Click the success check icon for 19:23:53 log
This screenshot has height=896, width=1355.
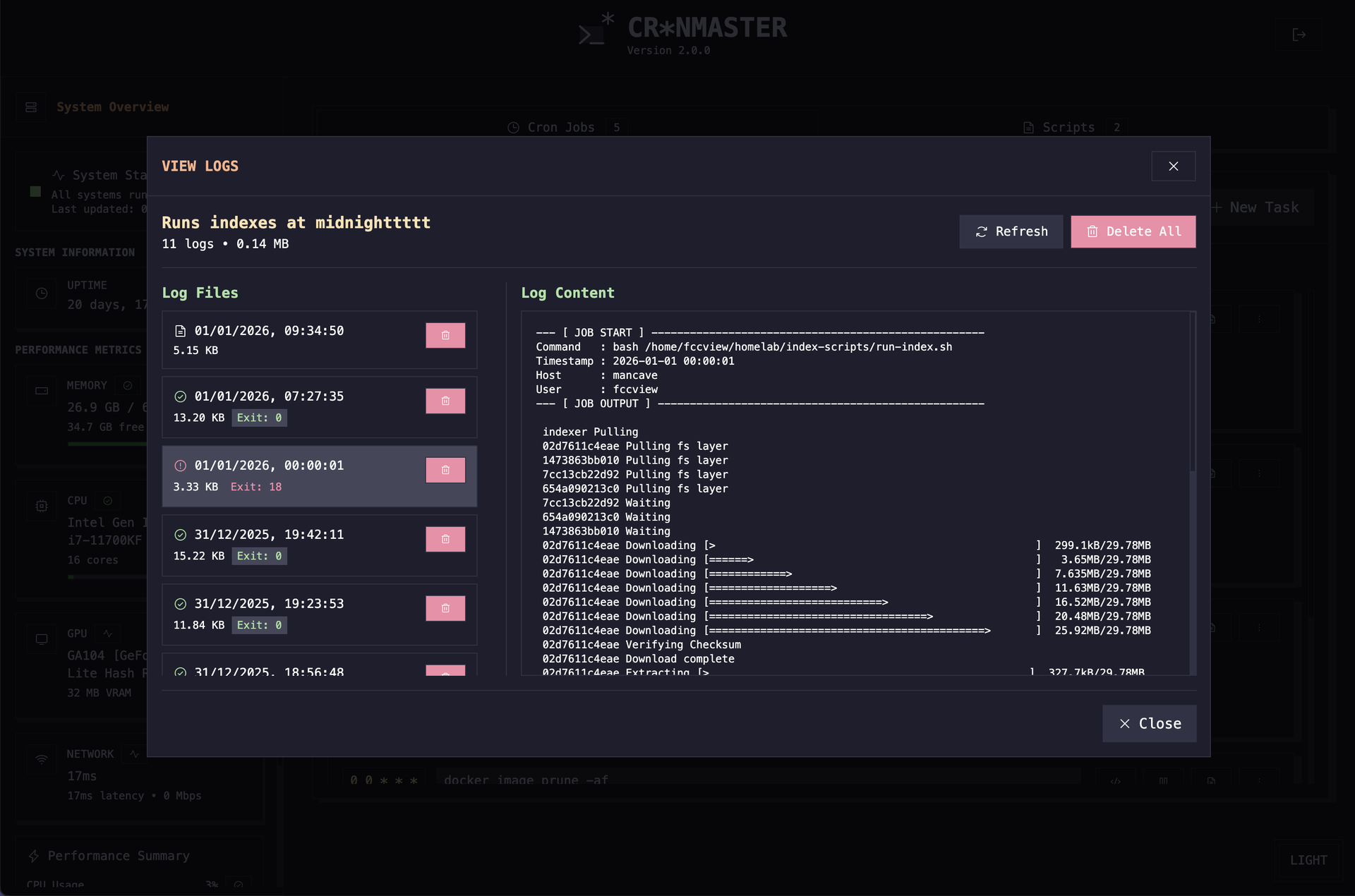(x=180, y=604)
